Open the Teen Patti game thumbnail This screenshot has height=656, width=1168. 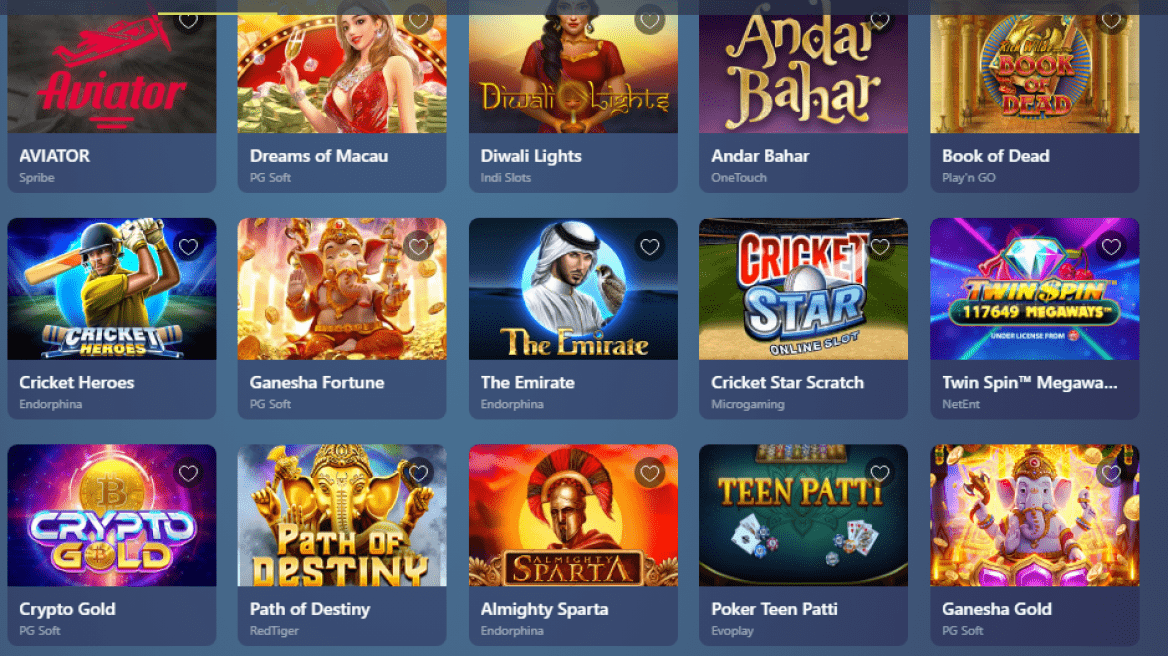pyautogui.click(x=803, y=515)
